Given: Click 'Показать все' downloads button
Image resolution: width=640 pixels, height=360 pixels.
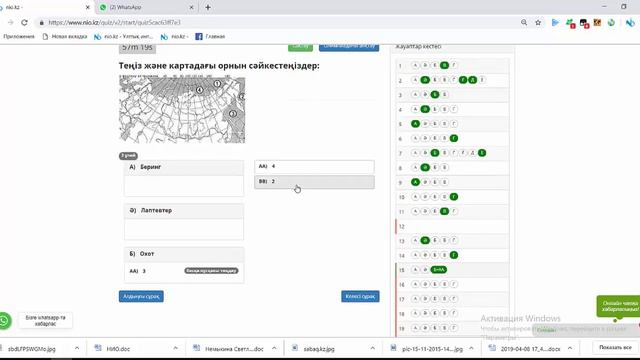Looking at the screenshot, I should [615, 347].
